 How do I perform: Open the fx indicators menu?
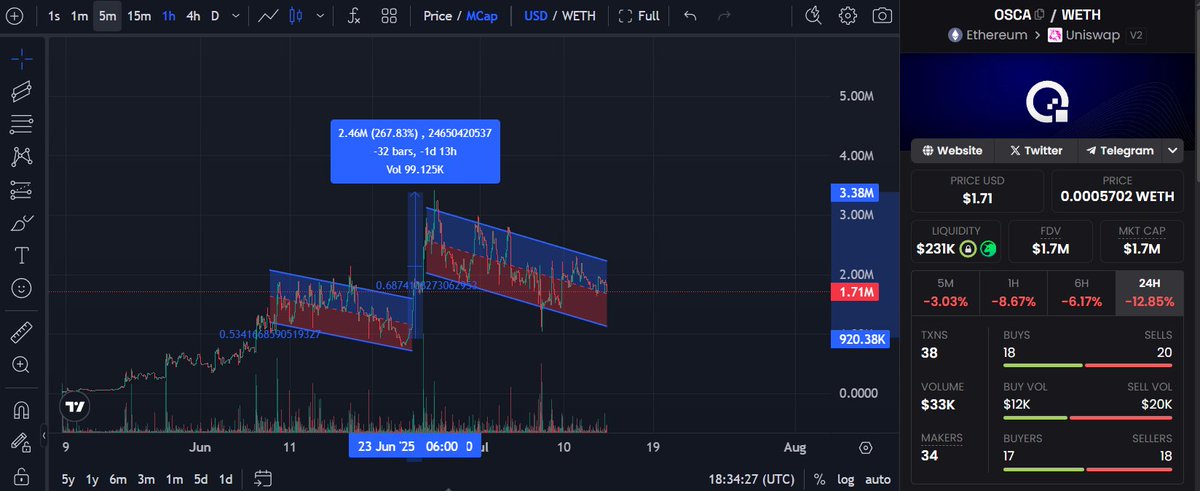pyautogui.click(x=354, y=16)
